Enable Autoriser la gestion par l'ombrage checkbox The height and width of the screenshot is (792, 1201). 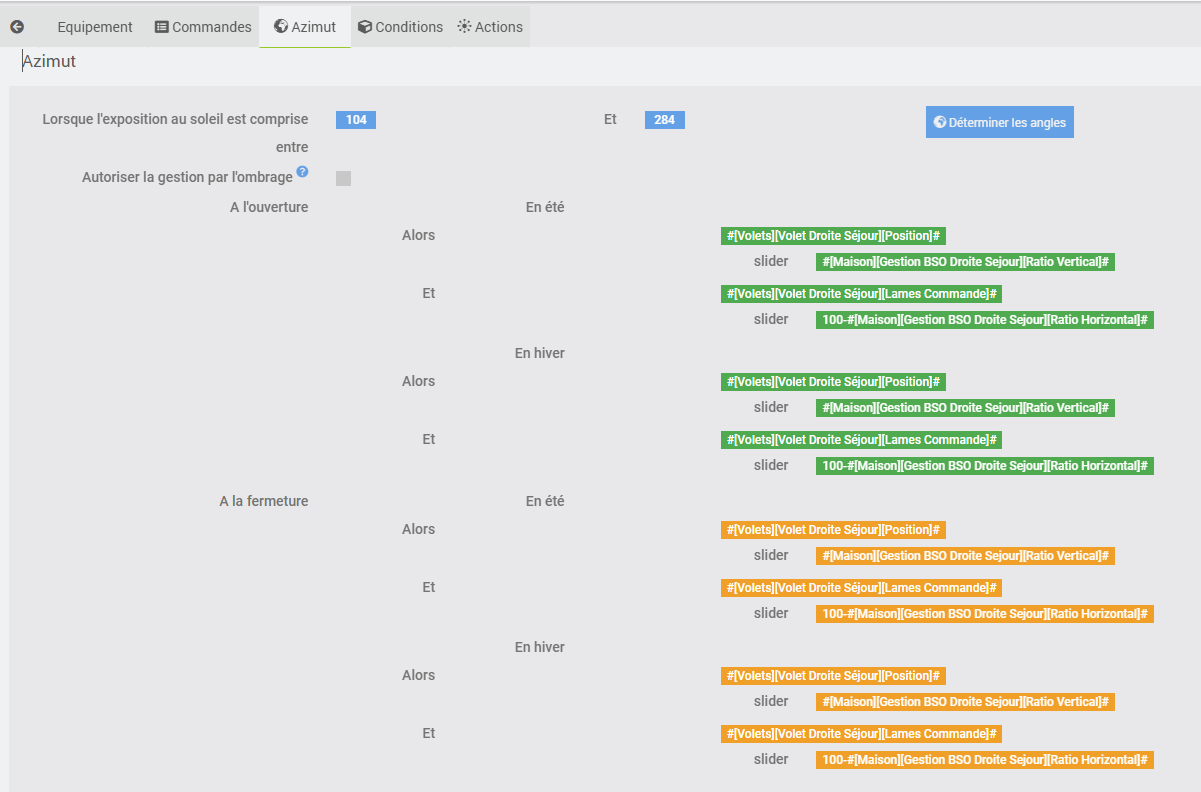(x=343, y=178)
